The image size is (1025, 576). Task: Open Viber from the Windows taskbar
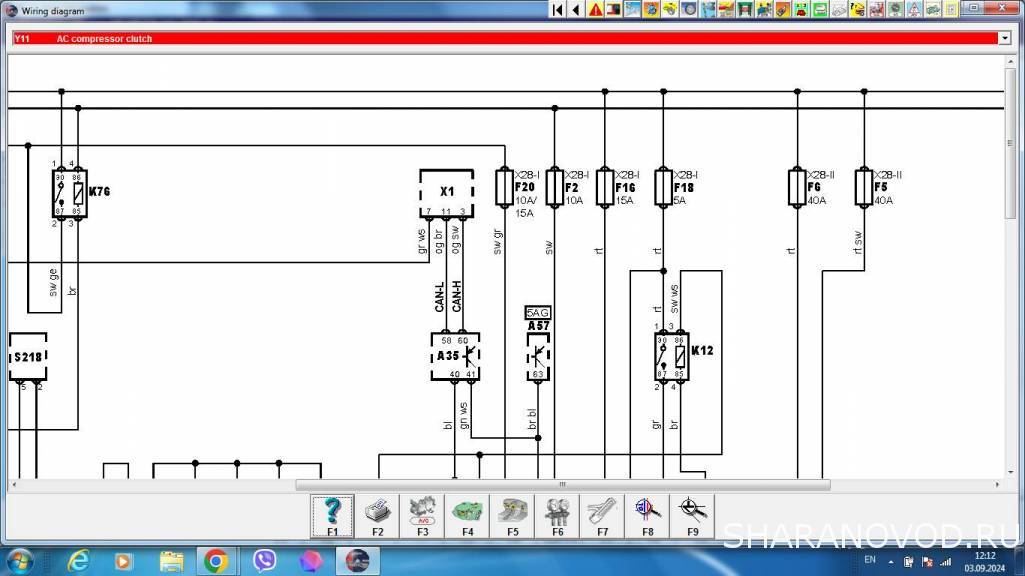tap(264, 560)
